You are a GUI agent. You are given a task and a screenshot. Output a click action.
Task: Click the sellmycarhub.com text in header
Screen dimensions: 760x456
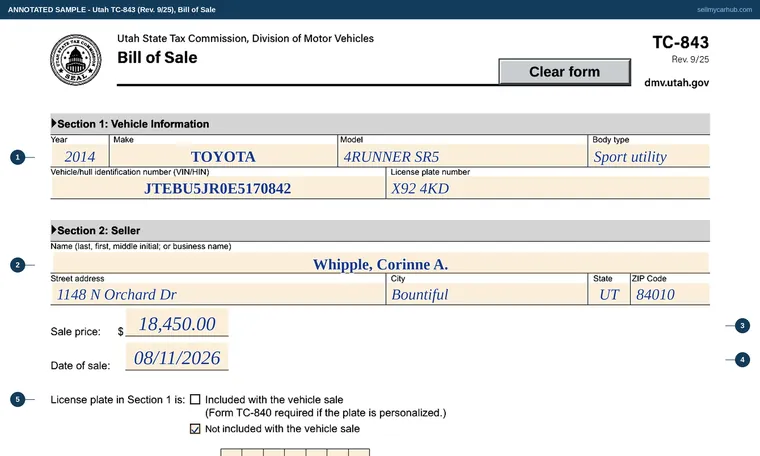[725, 9]
